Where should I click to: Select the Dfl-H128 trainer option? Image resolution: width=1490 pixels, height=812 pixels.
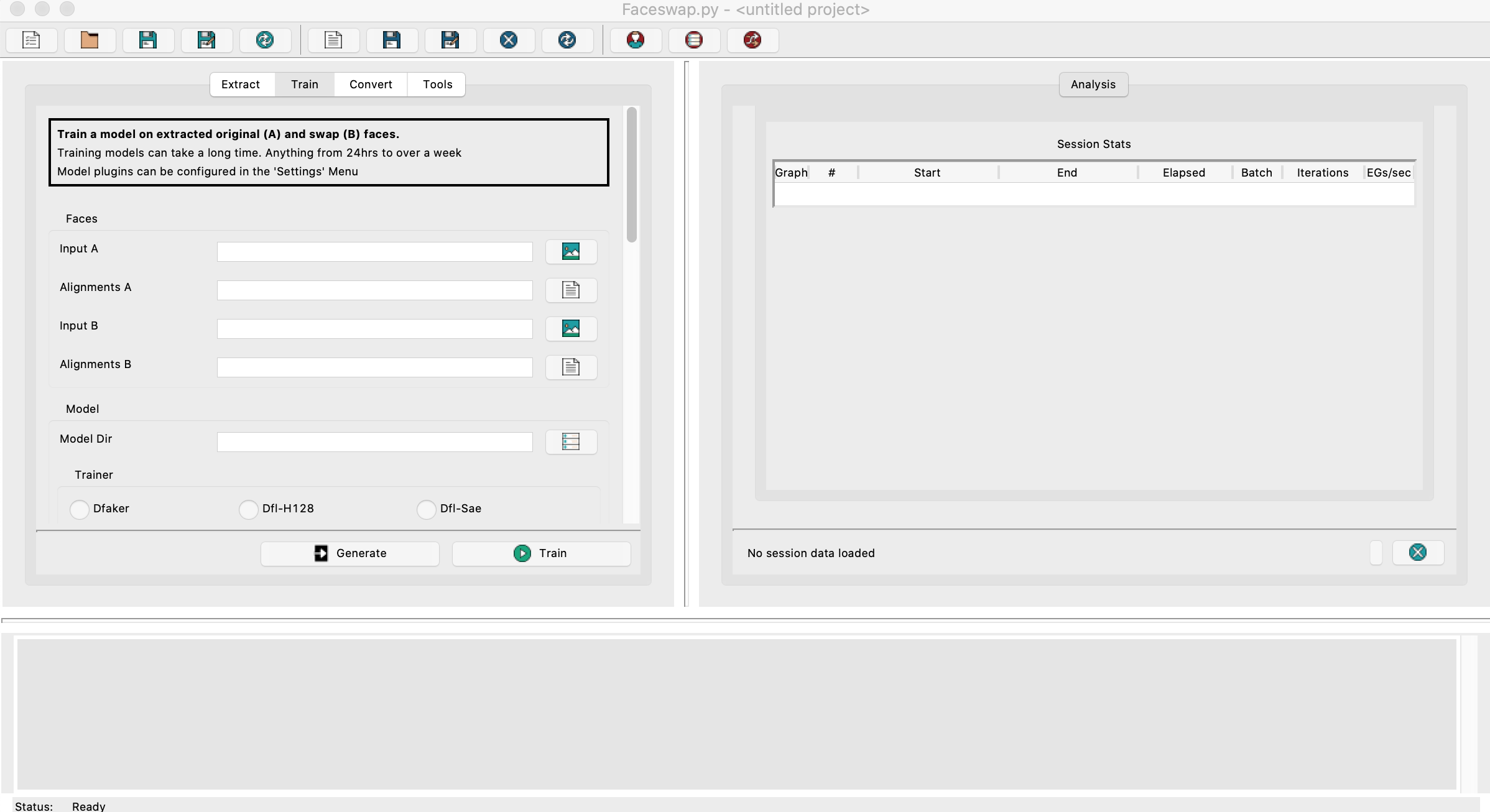click(249, 509)
